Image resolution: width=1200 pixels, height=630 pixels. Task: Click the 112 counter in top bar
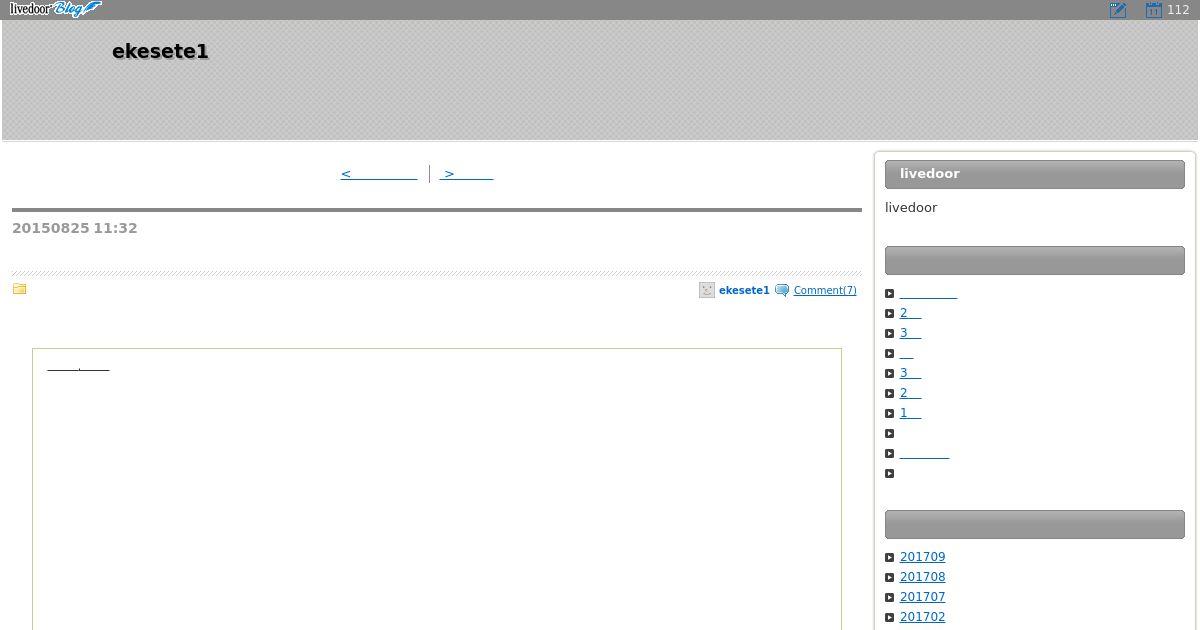1177,10
